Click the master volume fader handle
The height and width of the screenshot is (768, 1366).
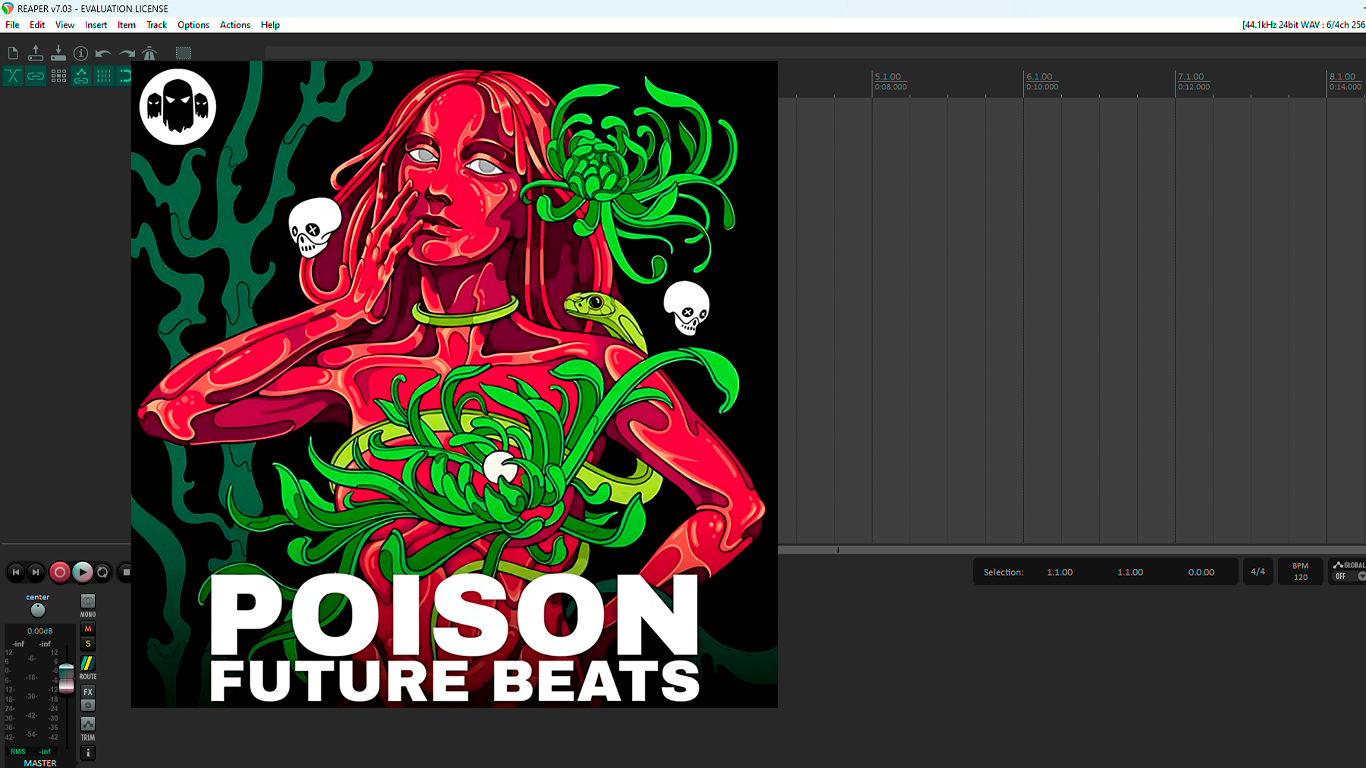(66, 678)
